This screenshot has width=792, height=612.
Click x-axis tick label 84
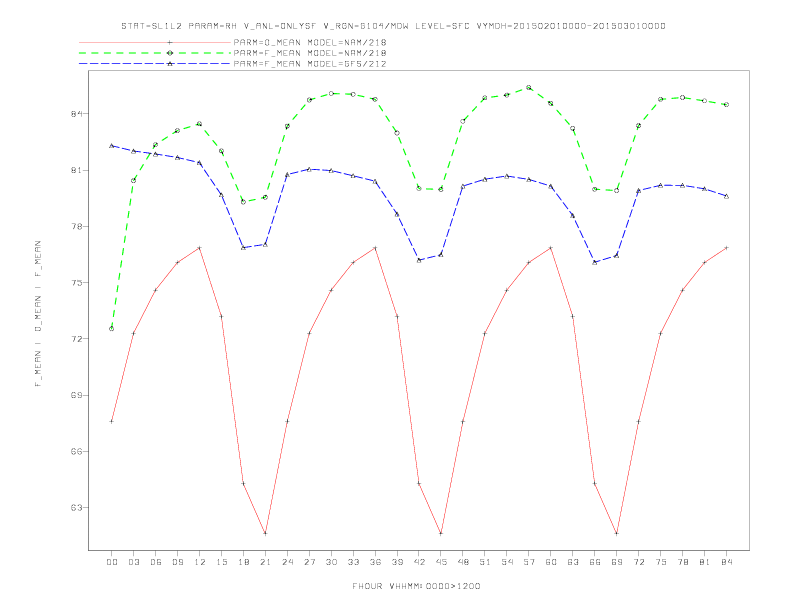click(727, 562)
